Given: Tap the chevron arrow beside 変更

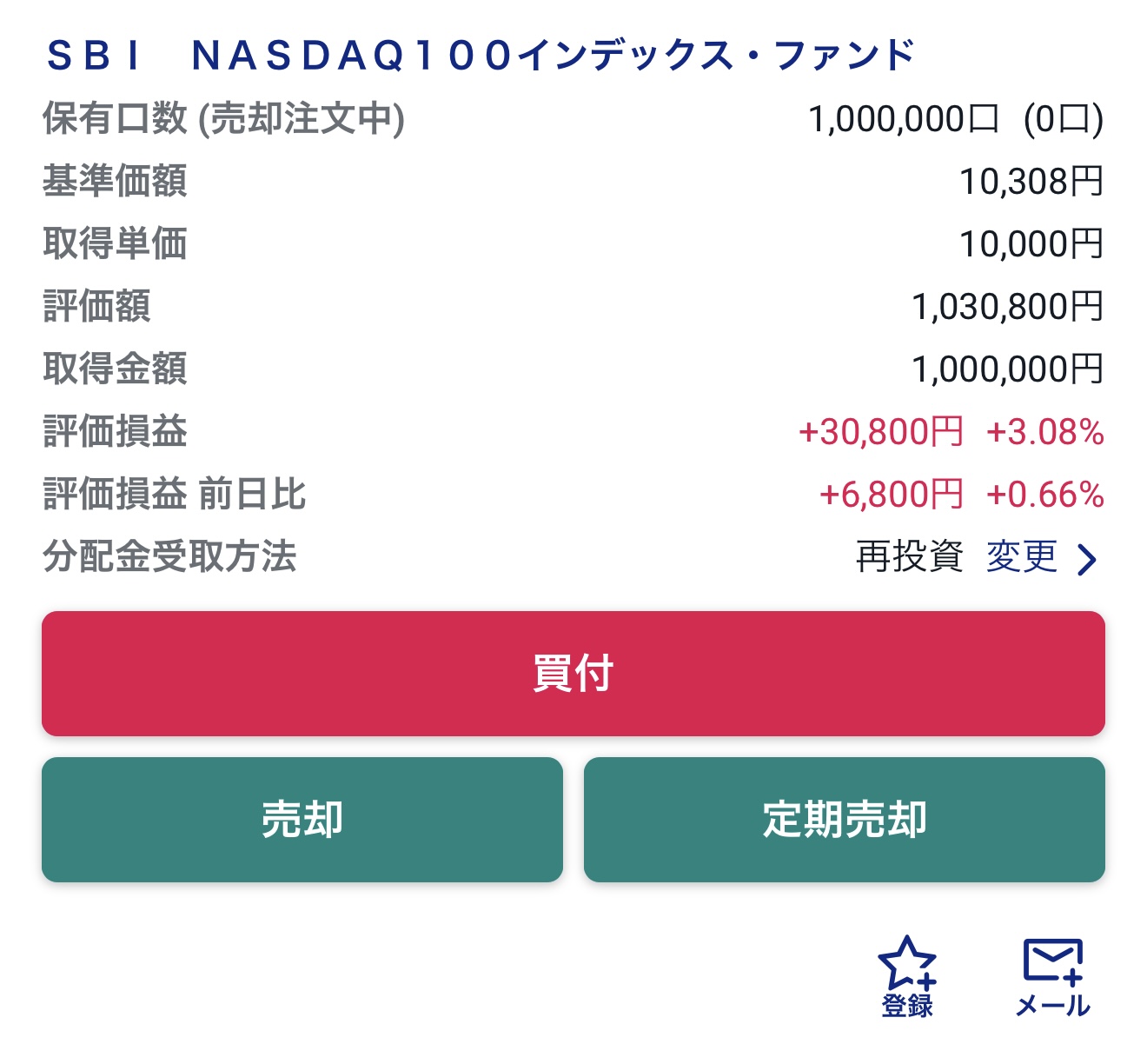Looking at the screenshot, I should (x=1087, y=560).
